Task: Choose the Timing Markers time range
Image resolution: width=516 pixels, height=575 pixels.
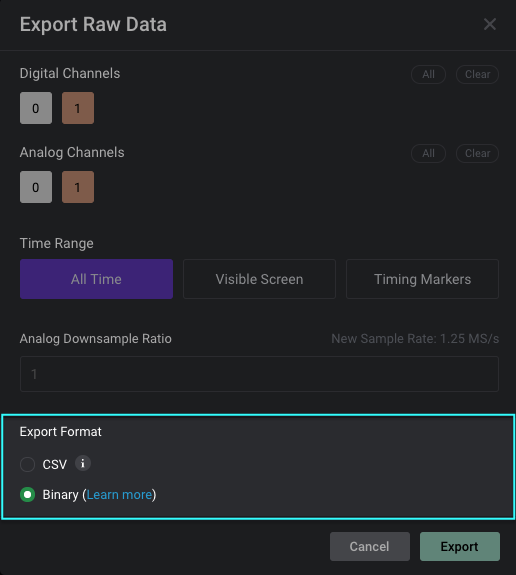Action: (422, 279)
